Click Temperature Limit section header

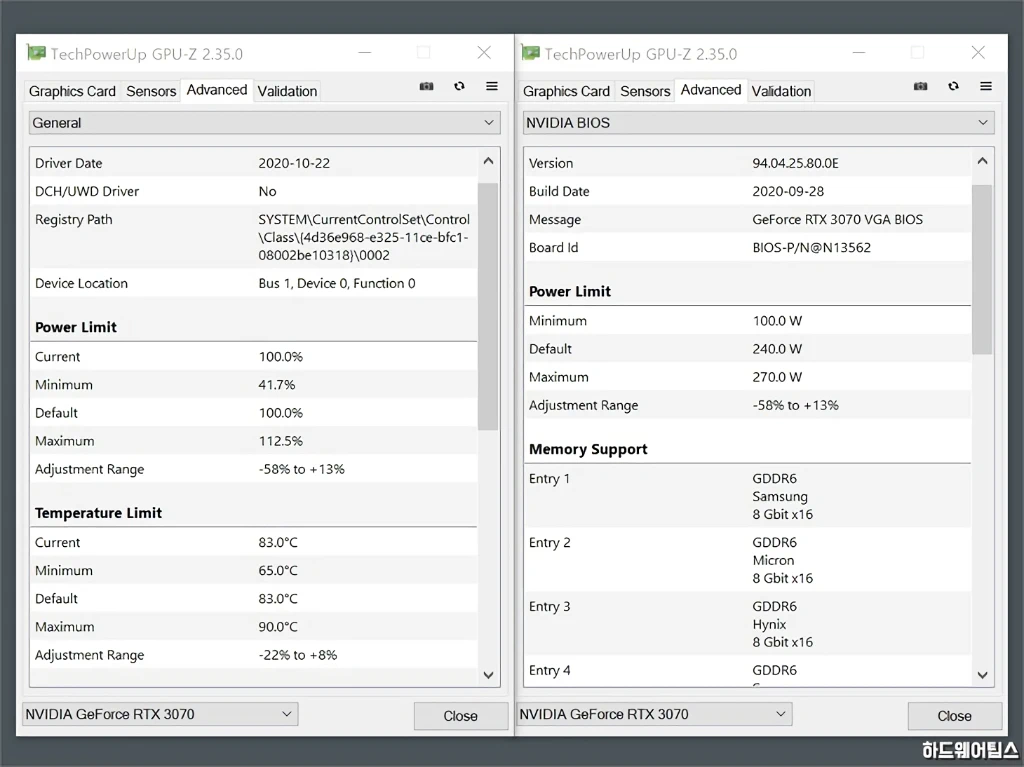click(x=98, y=513)
